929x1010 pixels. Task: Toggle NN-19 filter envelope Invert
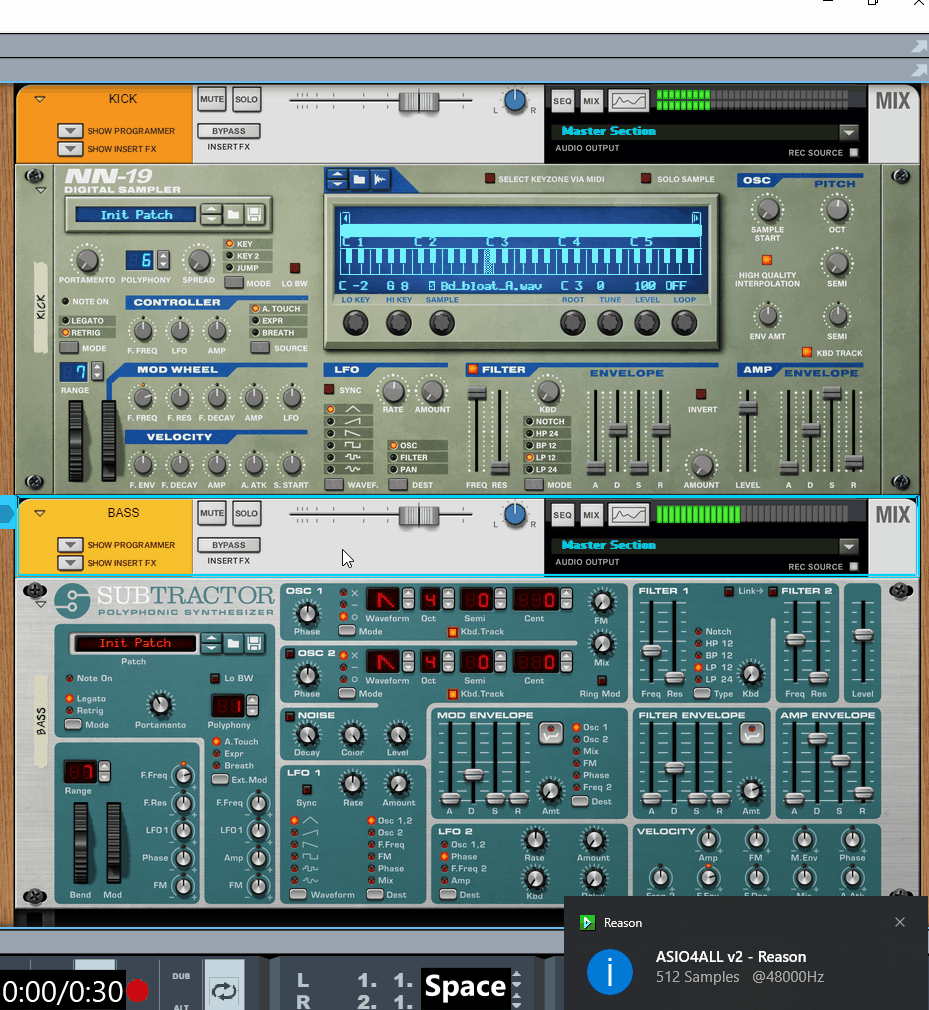coord(701,394)
